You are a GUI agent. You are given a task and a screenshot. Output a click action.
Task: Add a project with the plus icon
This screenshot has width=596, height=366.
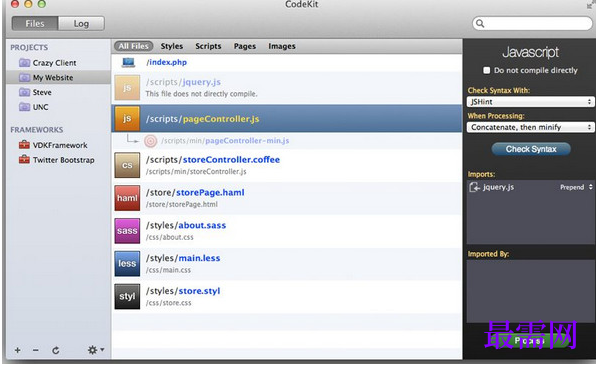click(x=17, y=350)
